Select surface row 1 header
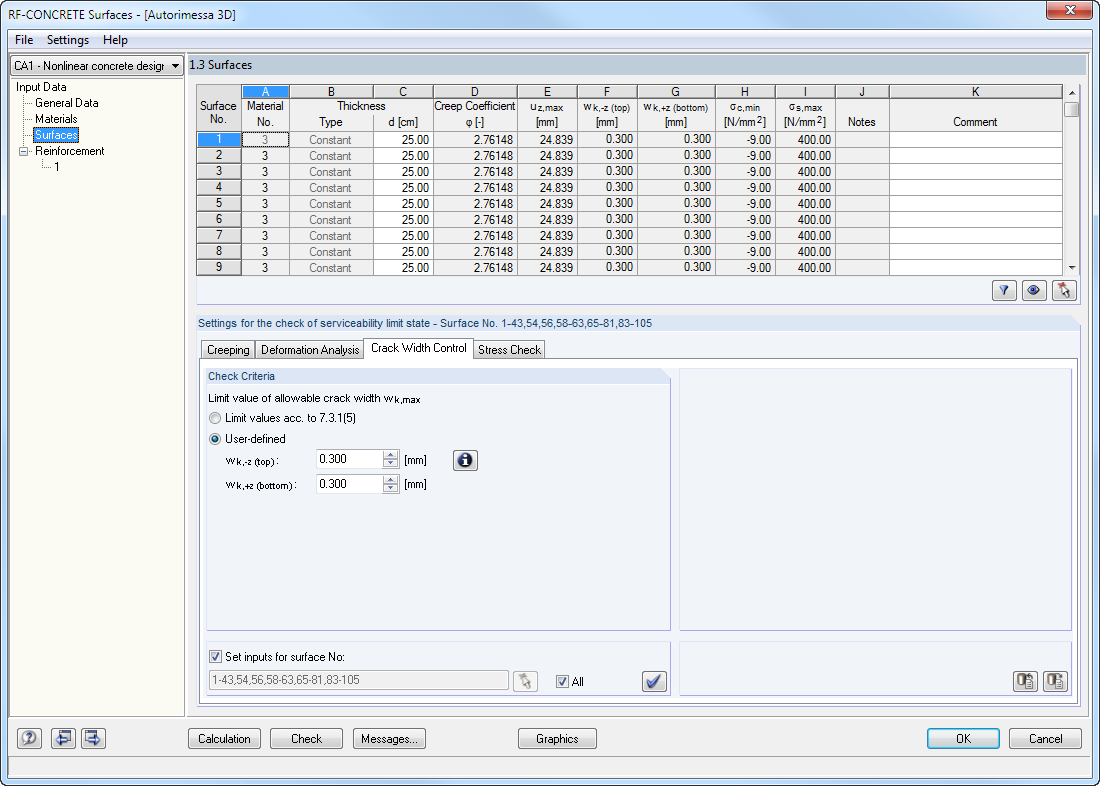The width and height of the screenshot is (1100, 786). tap(219, 140)
